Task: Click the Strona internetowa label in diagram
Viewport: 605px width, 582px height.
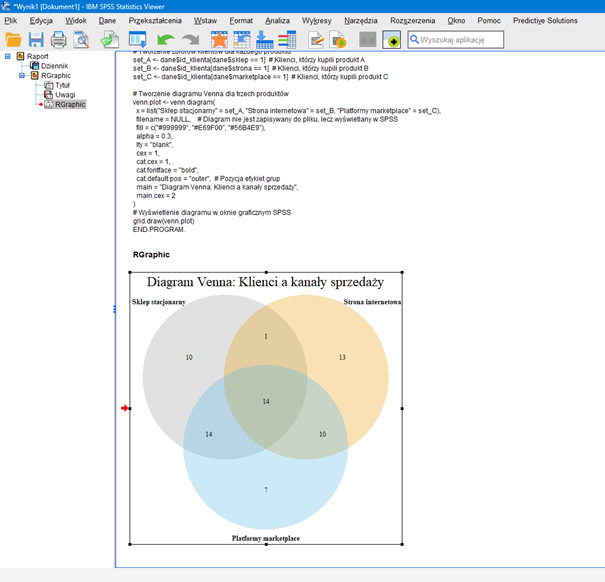Action: (x=372, y=302)
